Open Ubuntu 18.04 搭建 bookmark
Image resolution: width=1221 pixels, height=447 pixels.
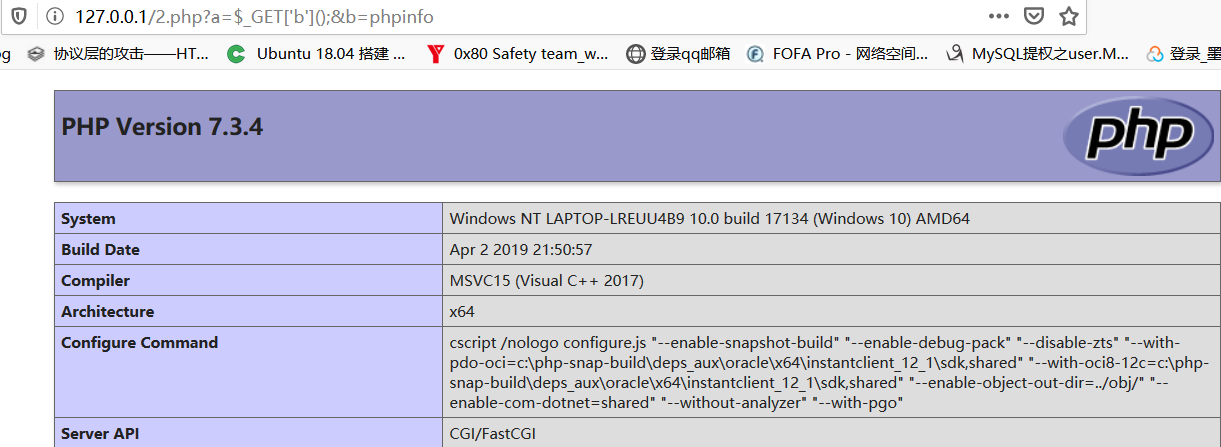(316, 53)
